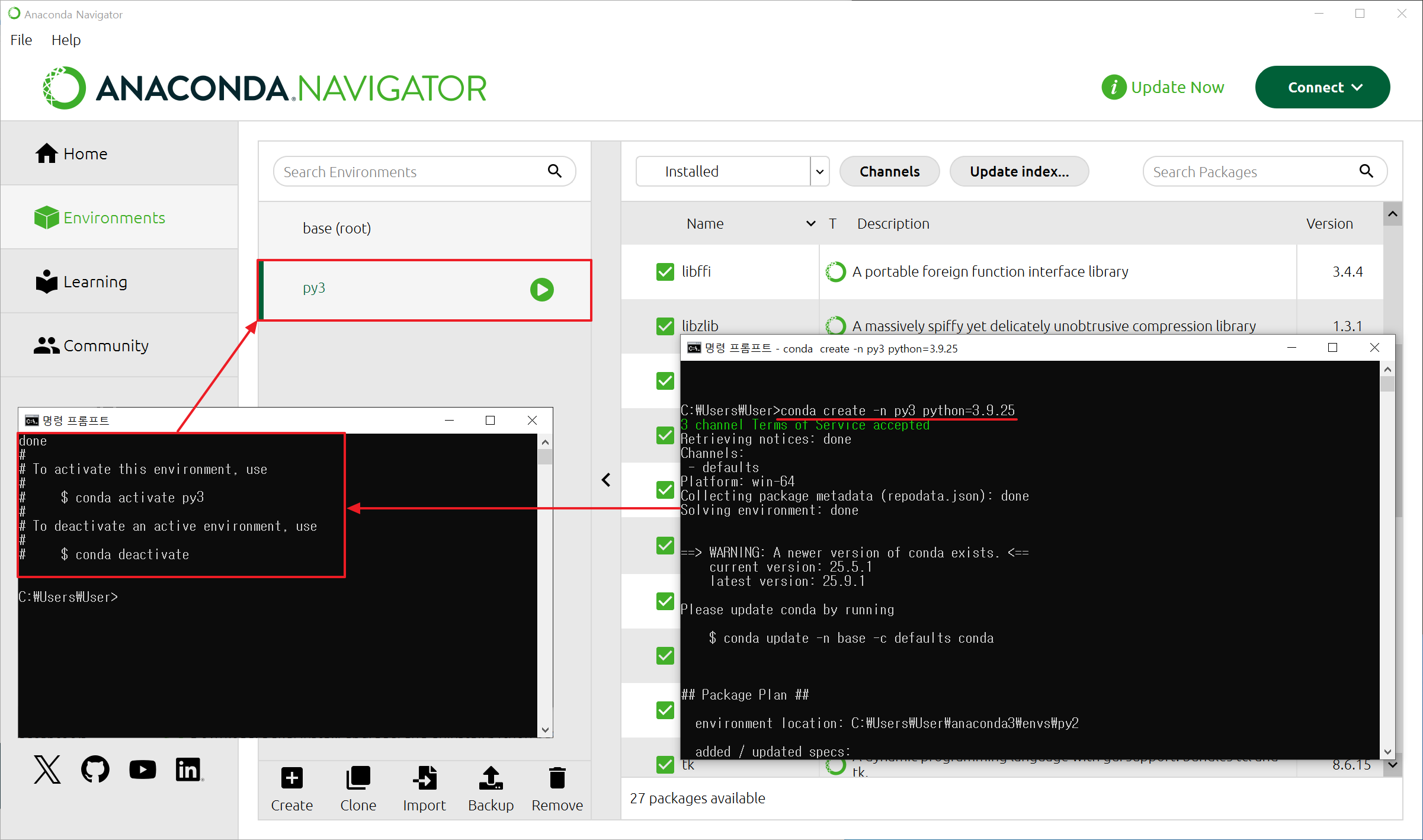Uncheck the libzlib package checkbox

coord(665,326)
